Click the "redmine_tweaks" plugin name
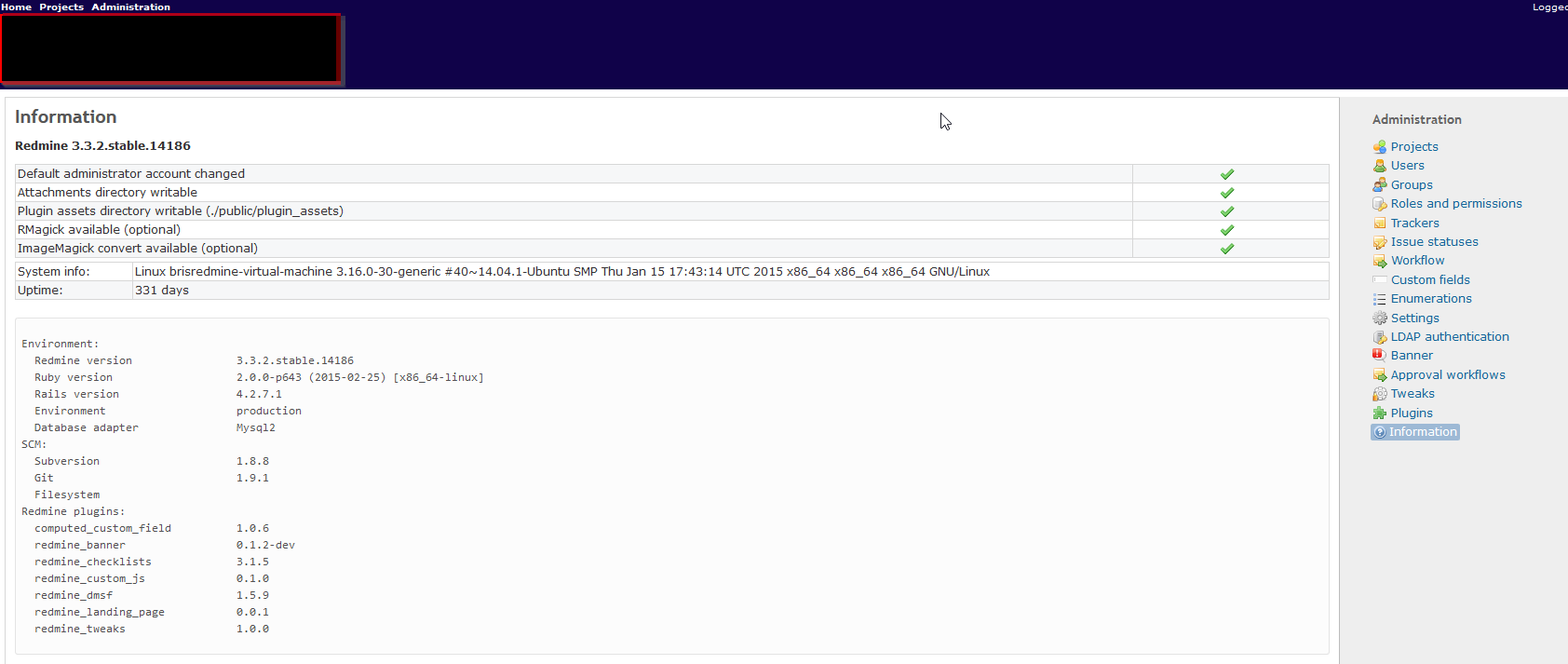1568x664 pixels. tap(80, 630)
